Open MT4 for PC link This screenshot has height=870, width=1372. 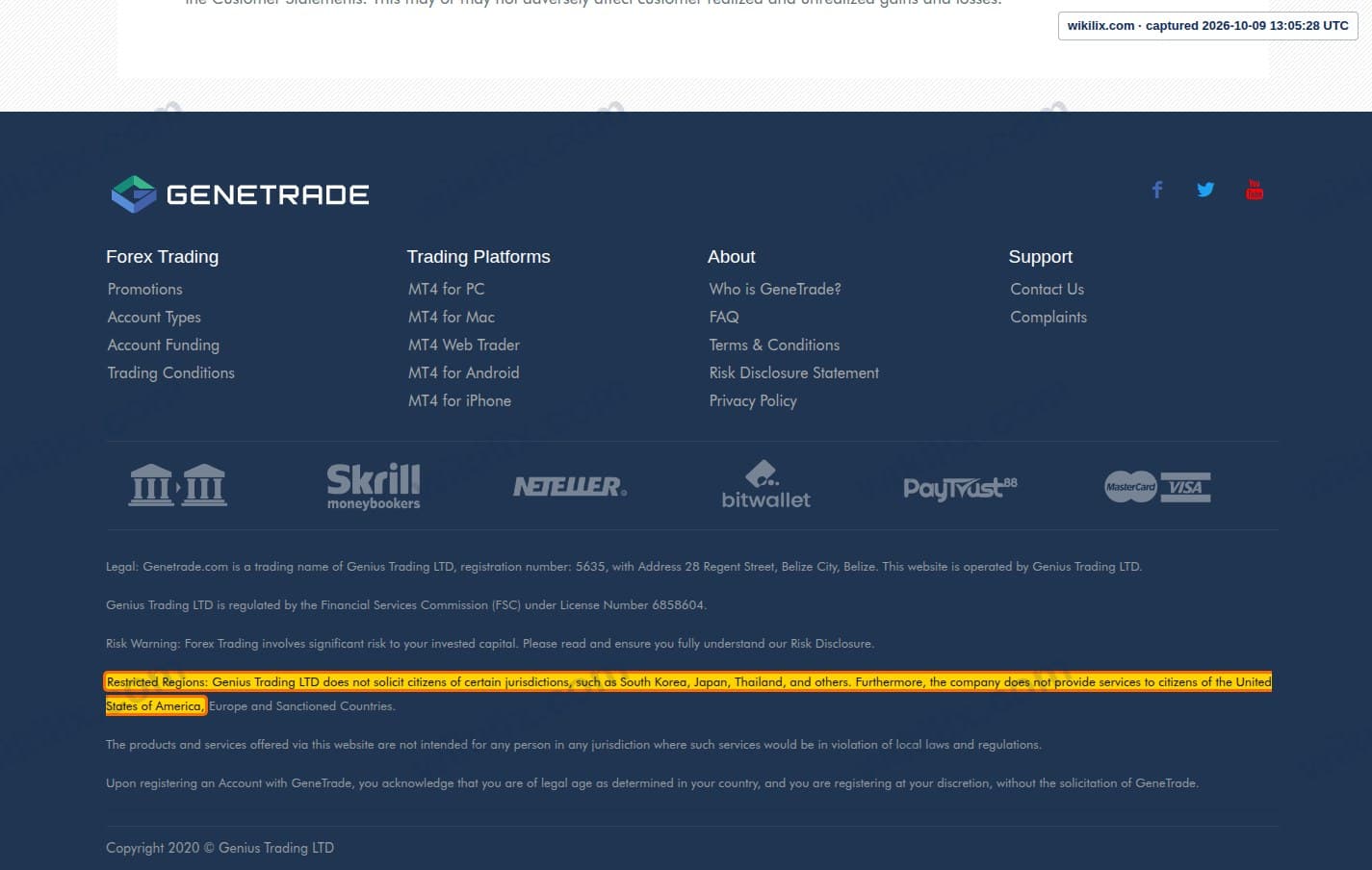click(447, 289)
